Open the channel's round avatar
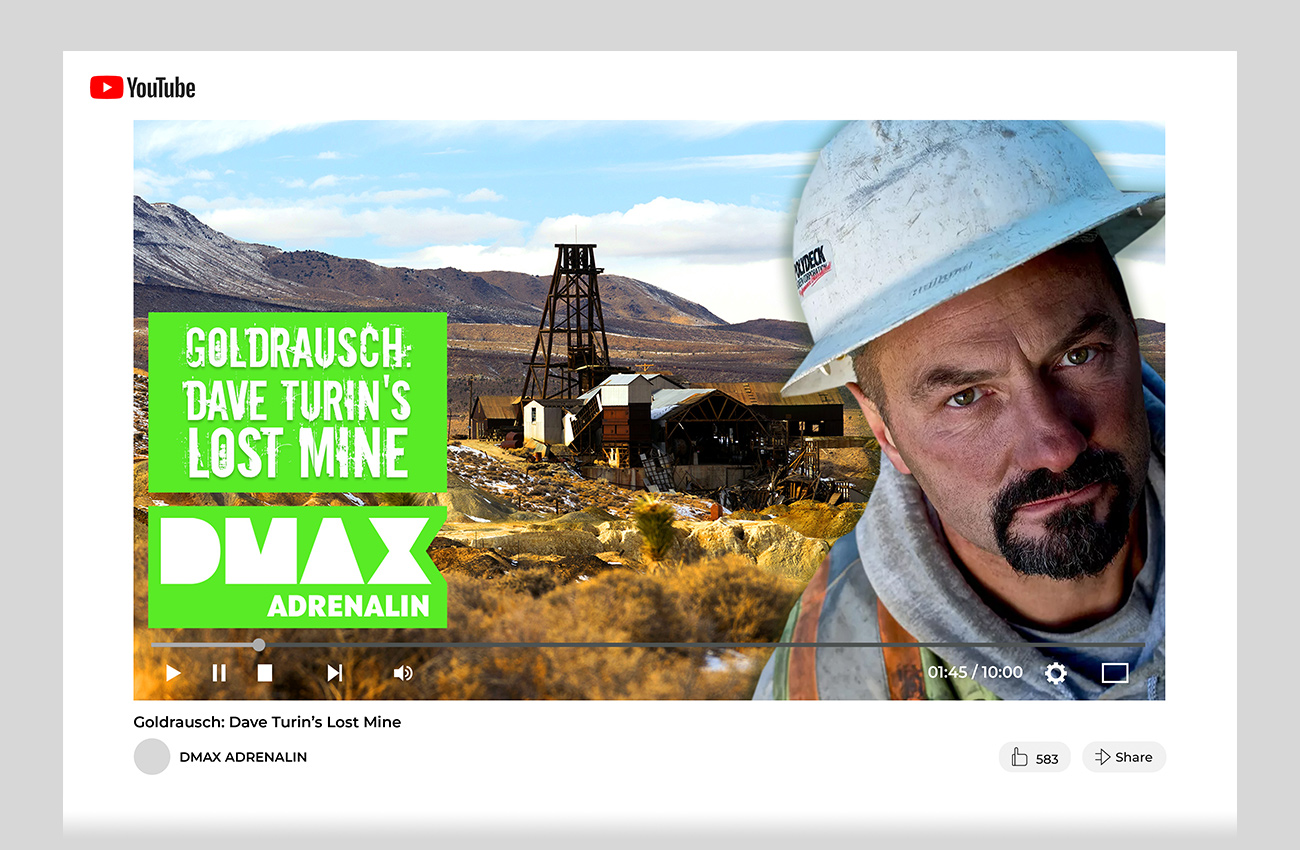 click(152, 757)
